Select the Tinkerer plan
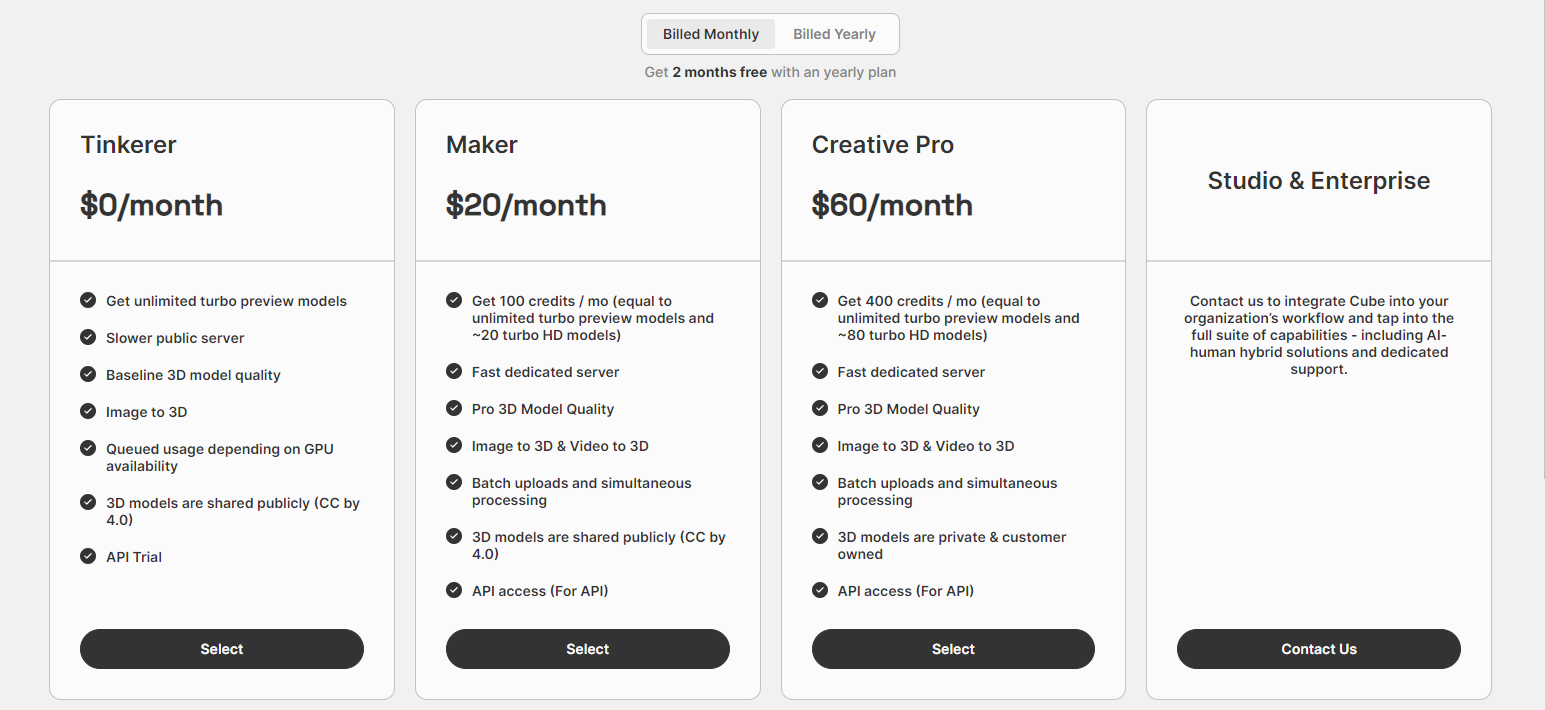 tap(222, 649)
